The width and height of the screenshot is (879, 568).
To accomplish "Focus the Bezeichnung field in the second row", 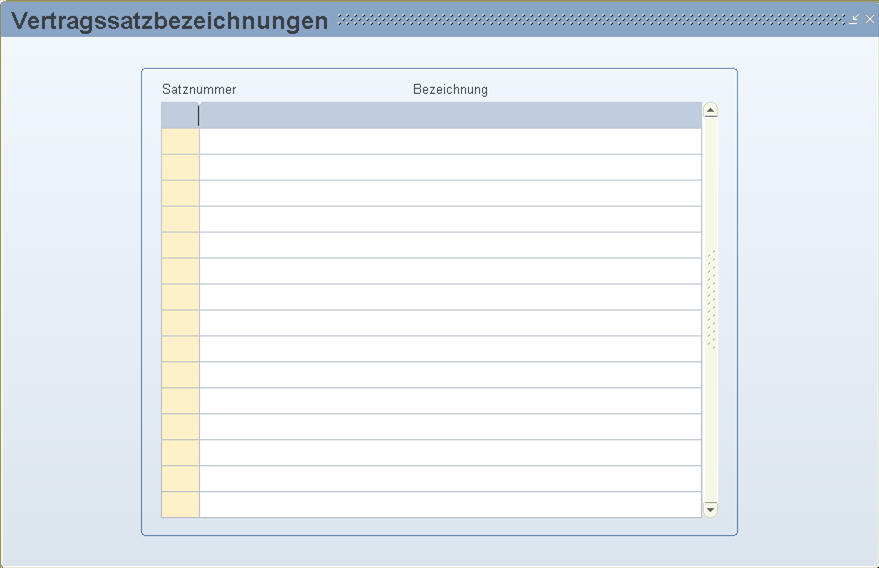I will (450, 142).
